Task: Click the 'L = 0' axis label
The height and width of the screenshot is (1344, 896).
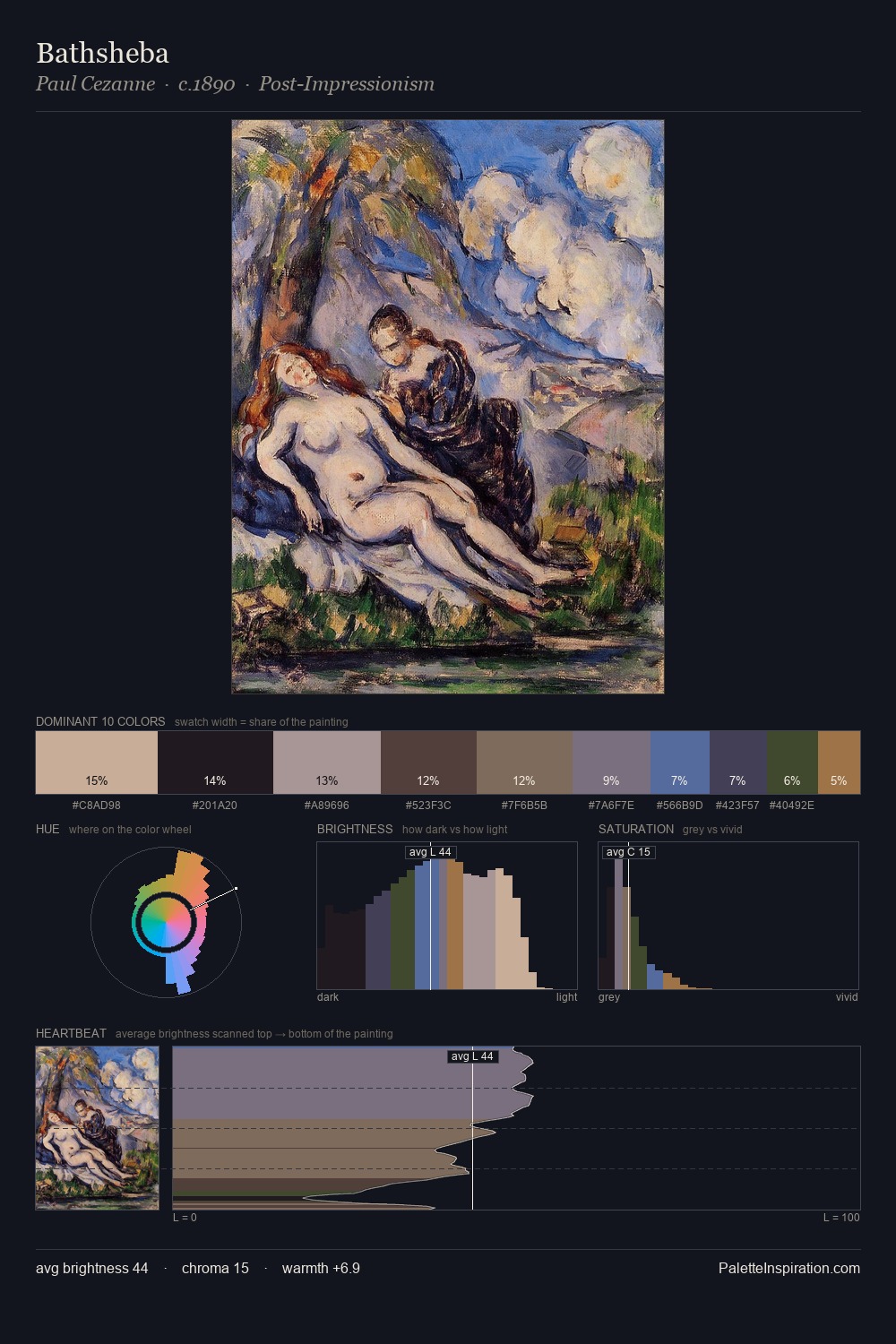Action: (x=185, y=1218)
